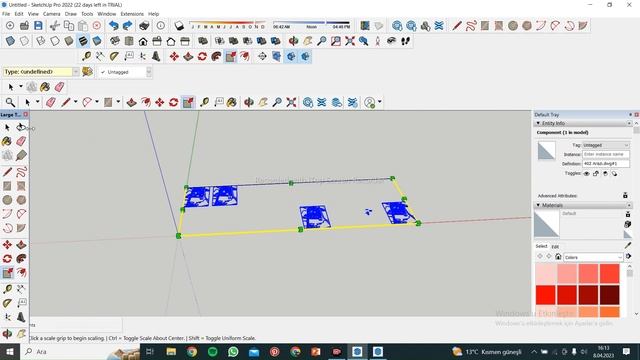Open the Edit menu
Screen dimensions: 640x360
[x=19, y=14]
